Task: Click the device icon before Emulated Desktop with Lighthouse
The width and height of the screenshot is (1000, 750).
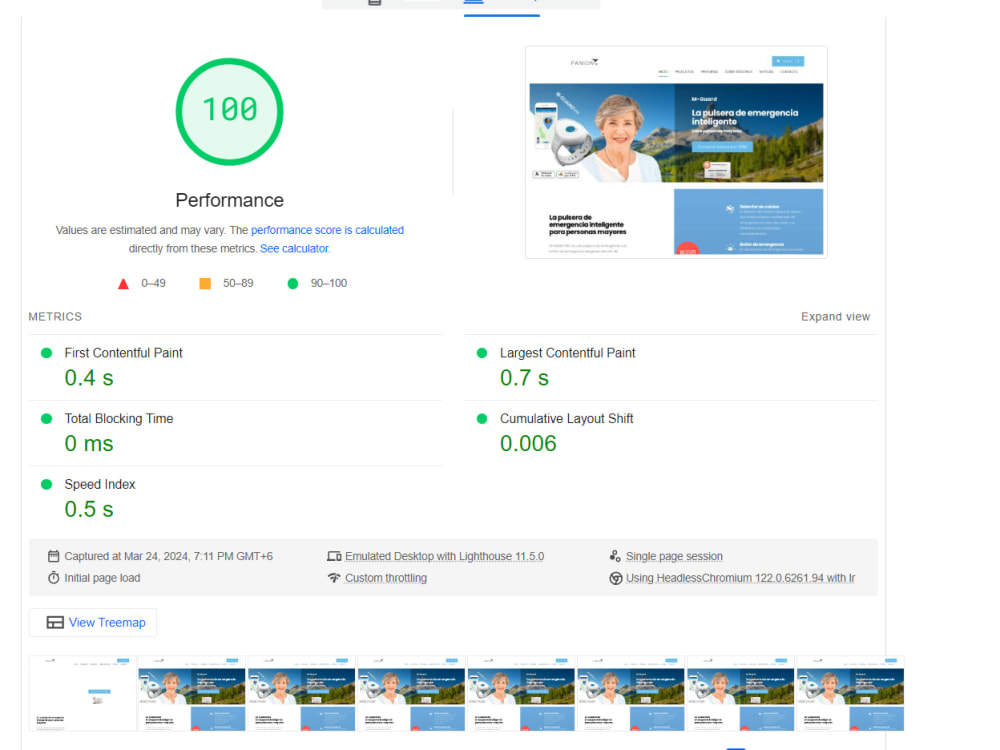Action: 335,556
